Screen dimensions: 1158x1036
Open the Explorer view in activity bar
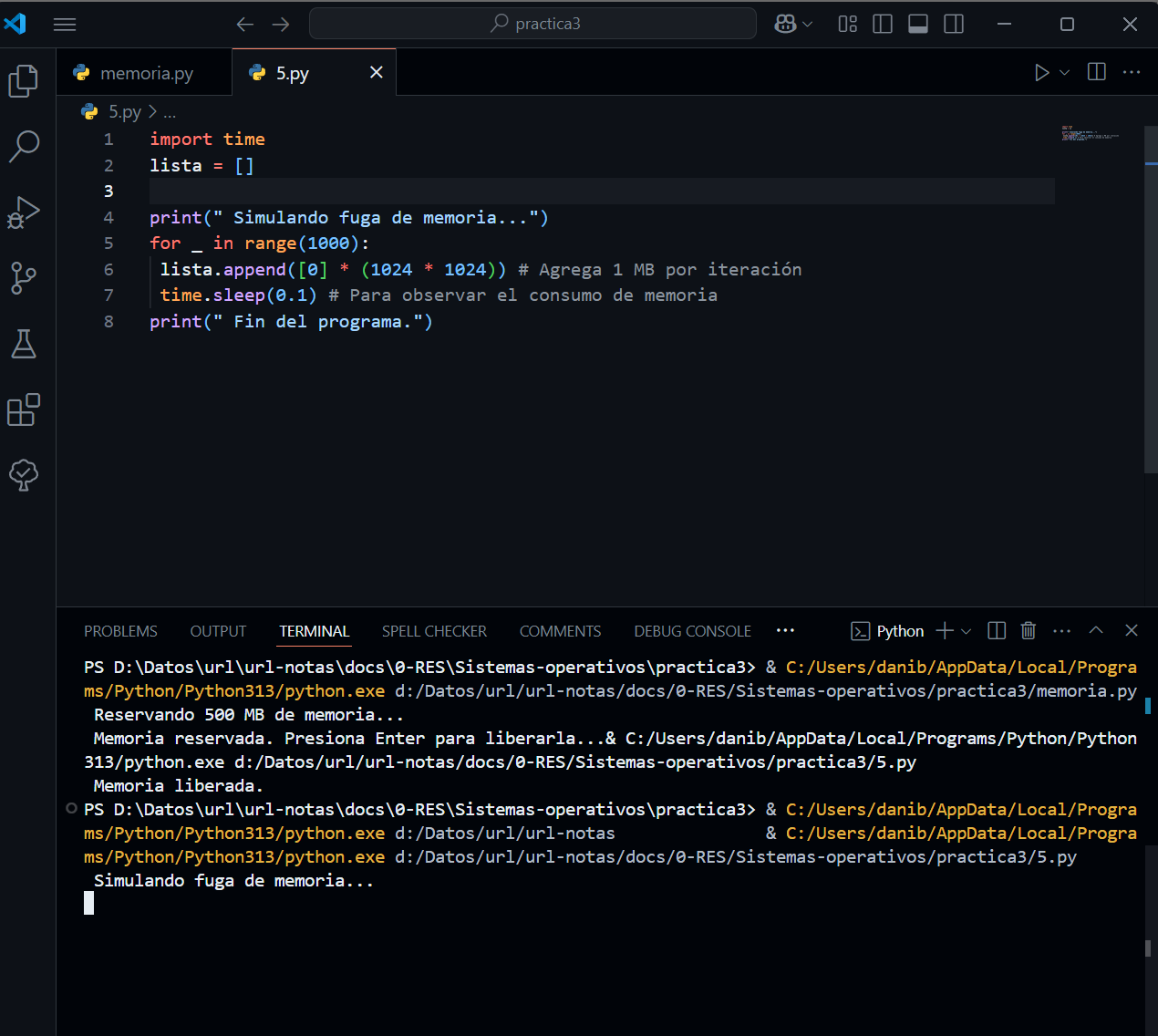pos(24,81)
